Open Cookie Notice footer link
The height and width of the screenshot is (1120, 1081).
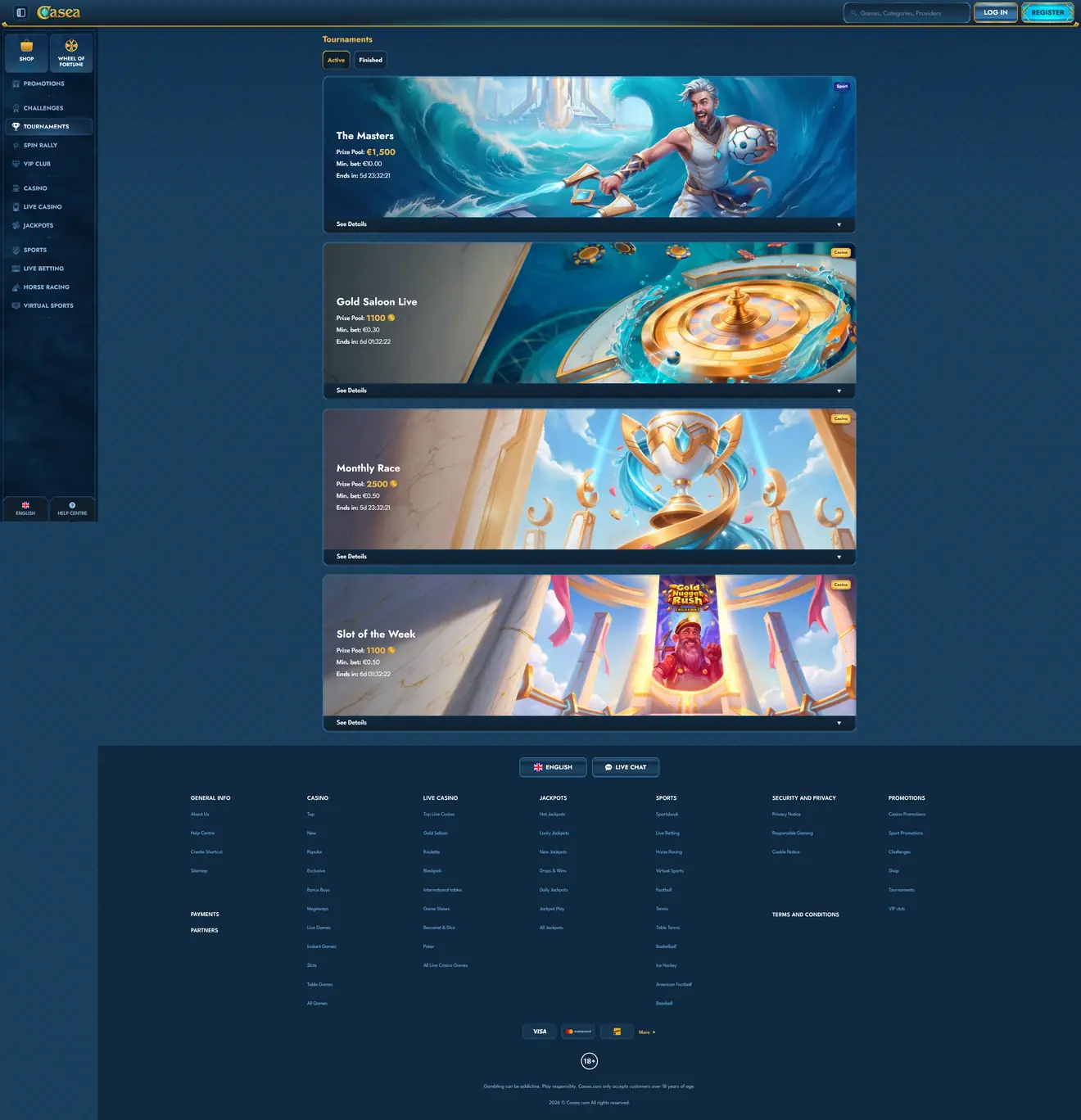pos(786,852)
